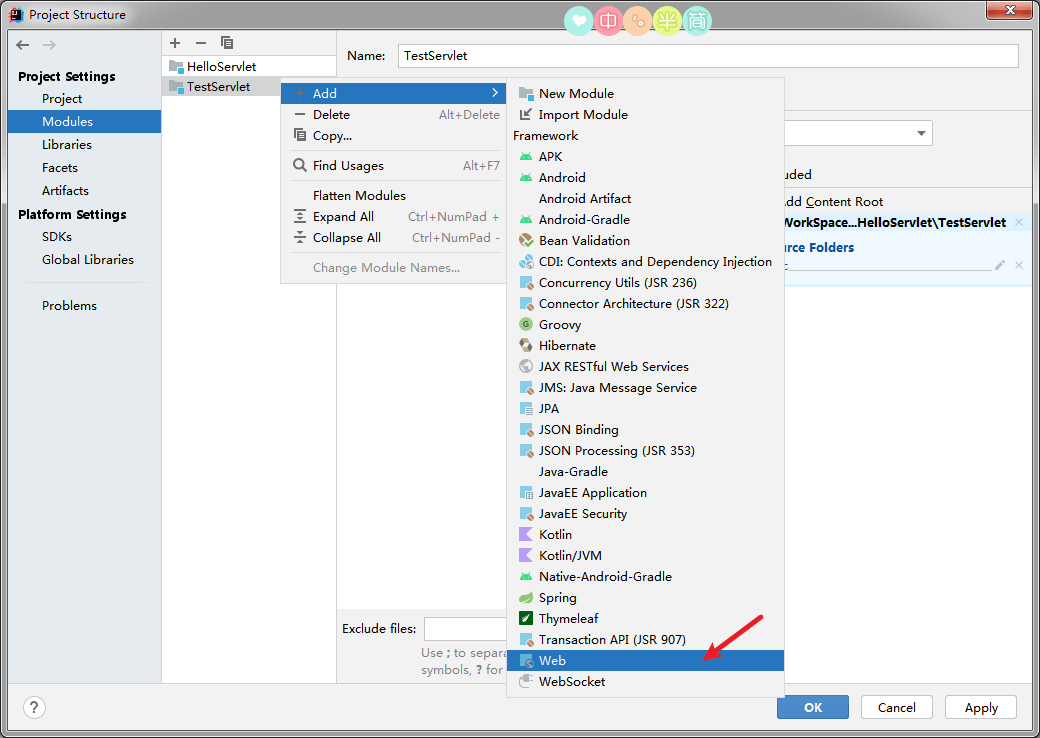Click the minus remove module icon
The image size is (1040, 738).
click(x=201, y=43)
